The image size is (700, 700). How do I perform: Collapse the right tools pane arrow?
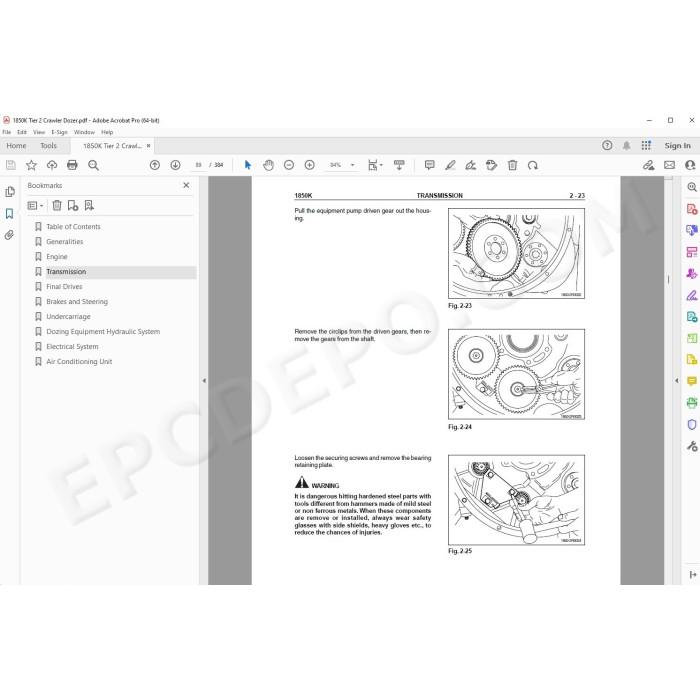pos(677,381)
